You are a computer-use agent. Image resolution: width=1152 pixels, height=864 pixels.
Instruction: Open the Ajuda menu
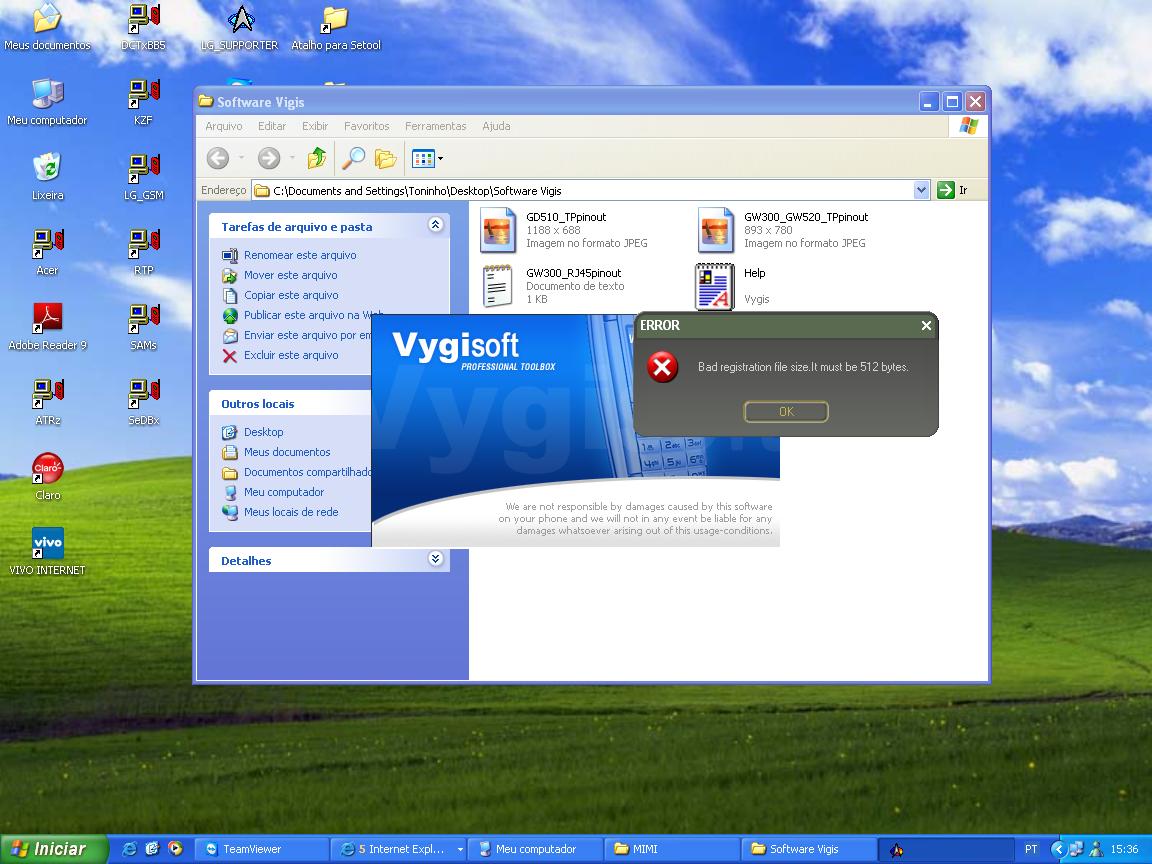pyautogui.click(x=496, y=126)
